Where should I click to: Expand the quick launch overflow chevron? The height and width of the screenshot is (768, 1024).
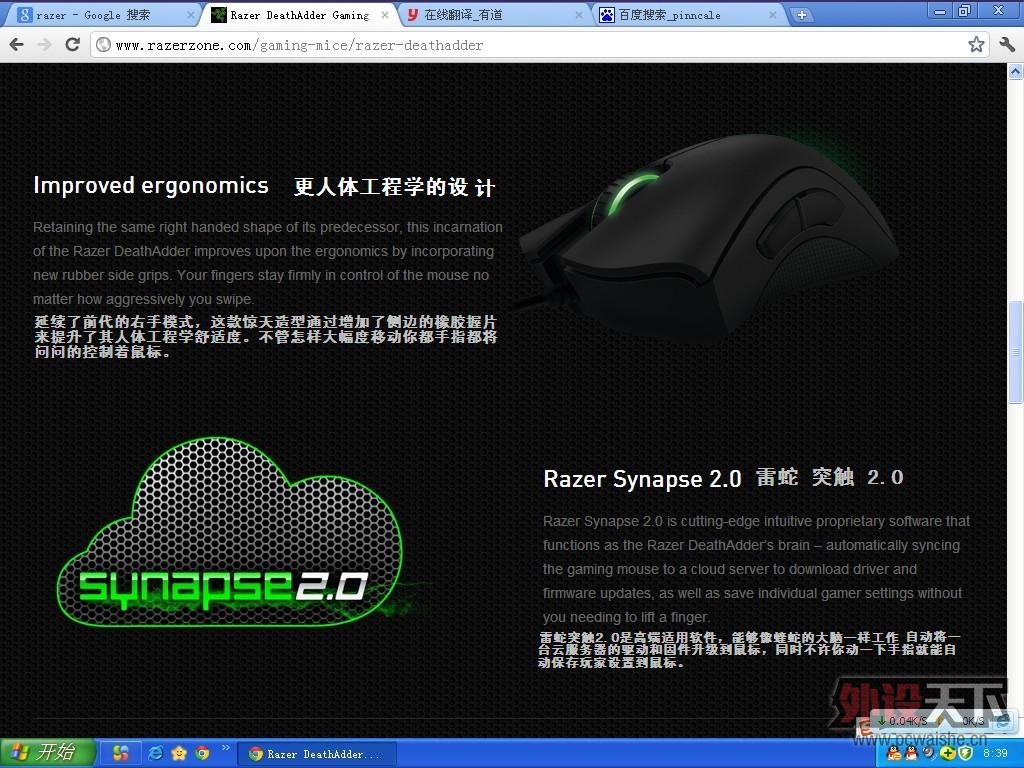[226, 748]
